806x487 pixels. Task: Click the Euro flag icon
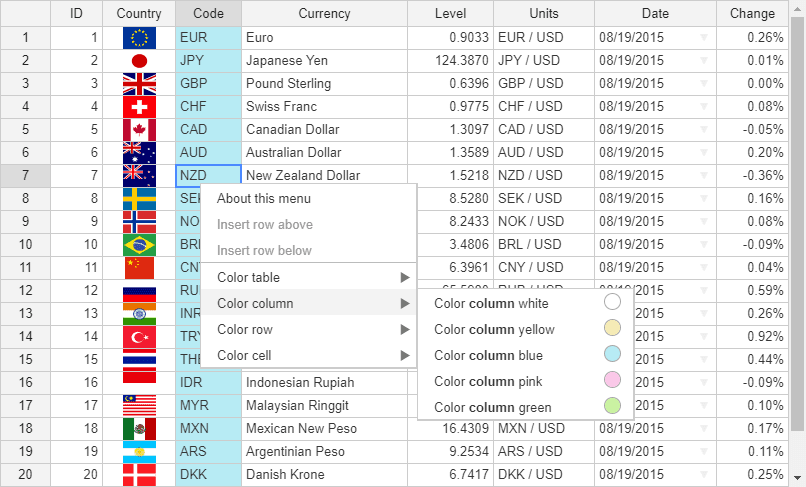[x=139, y=38]
